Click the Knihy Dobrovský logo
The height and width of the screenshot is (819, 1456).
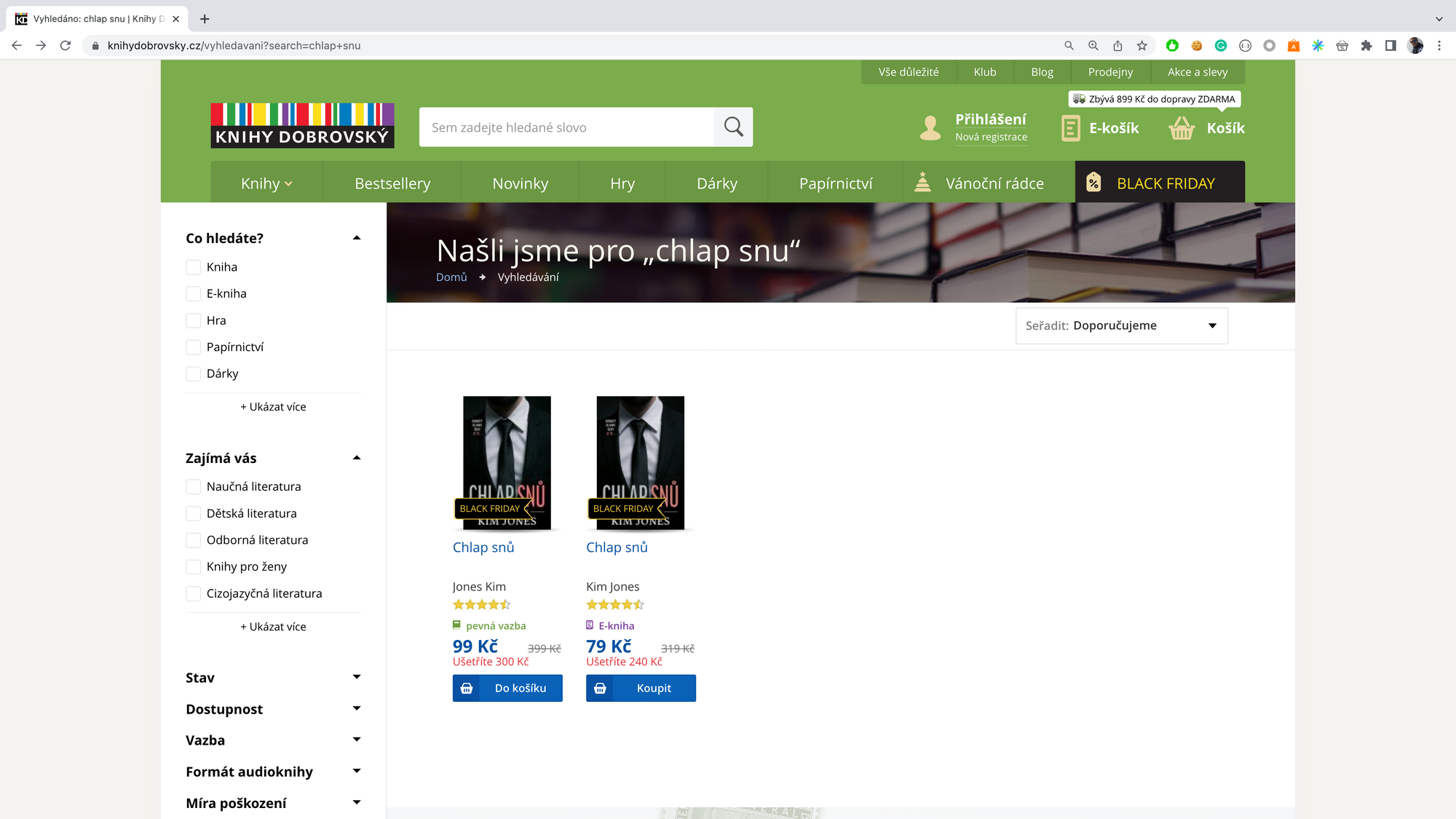tap(302, 125)
